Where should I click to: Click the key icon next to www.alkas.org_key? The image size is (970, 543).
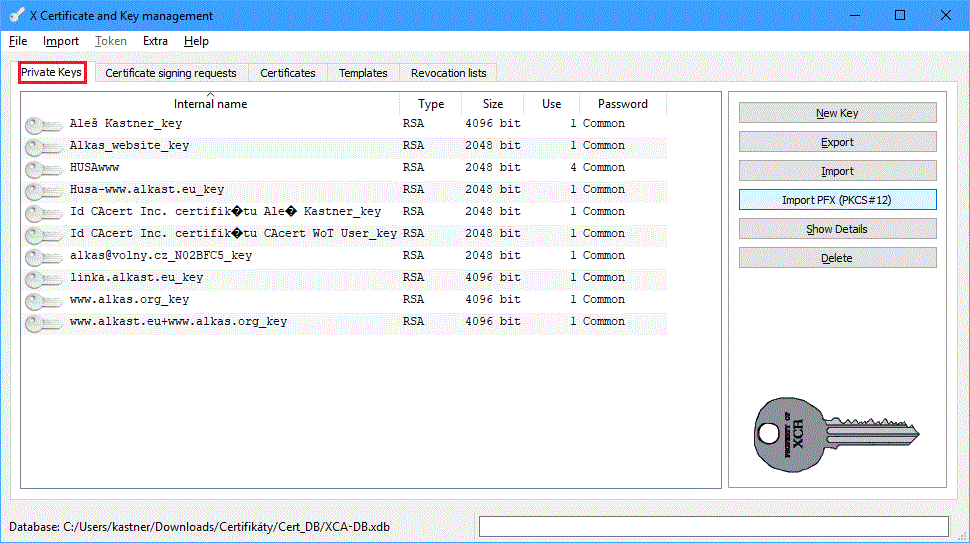[43, 301]
